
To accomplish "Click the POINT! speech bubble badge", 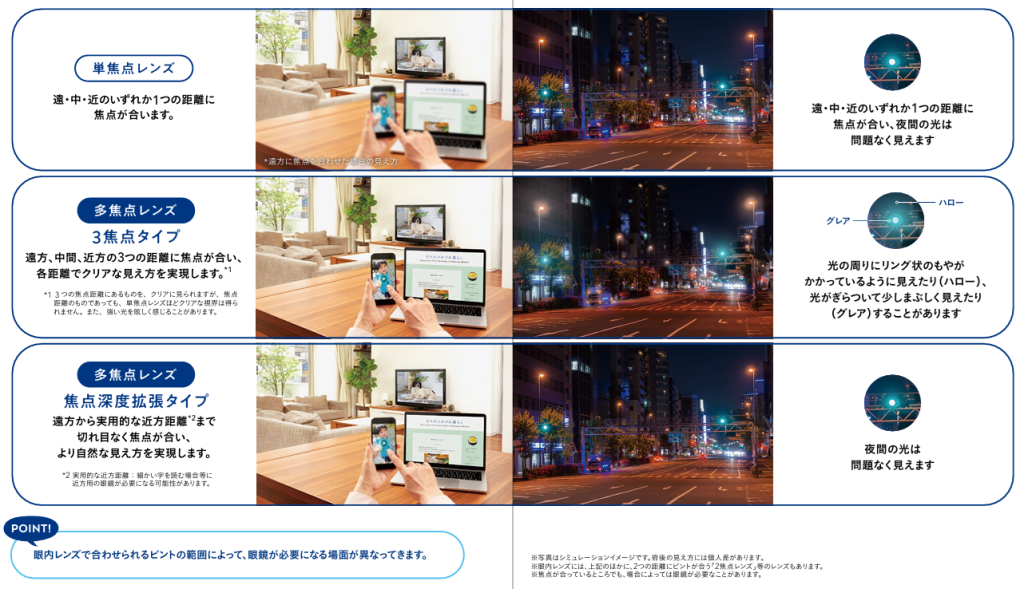I will pyautogui.click(x=31, y=528).
